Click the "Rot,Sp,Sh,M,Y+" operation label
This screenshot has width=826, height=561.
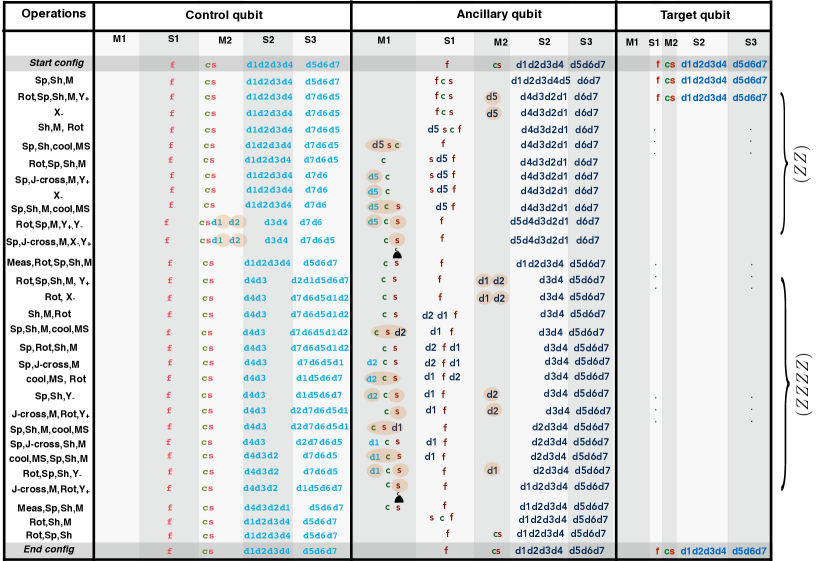point(53,97)
